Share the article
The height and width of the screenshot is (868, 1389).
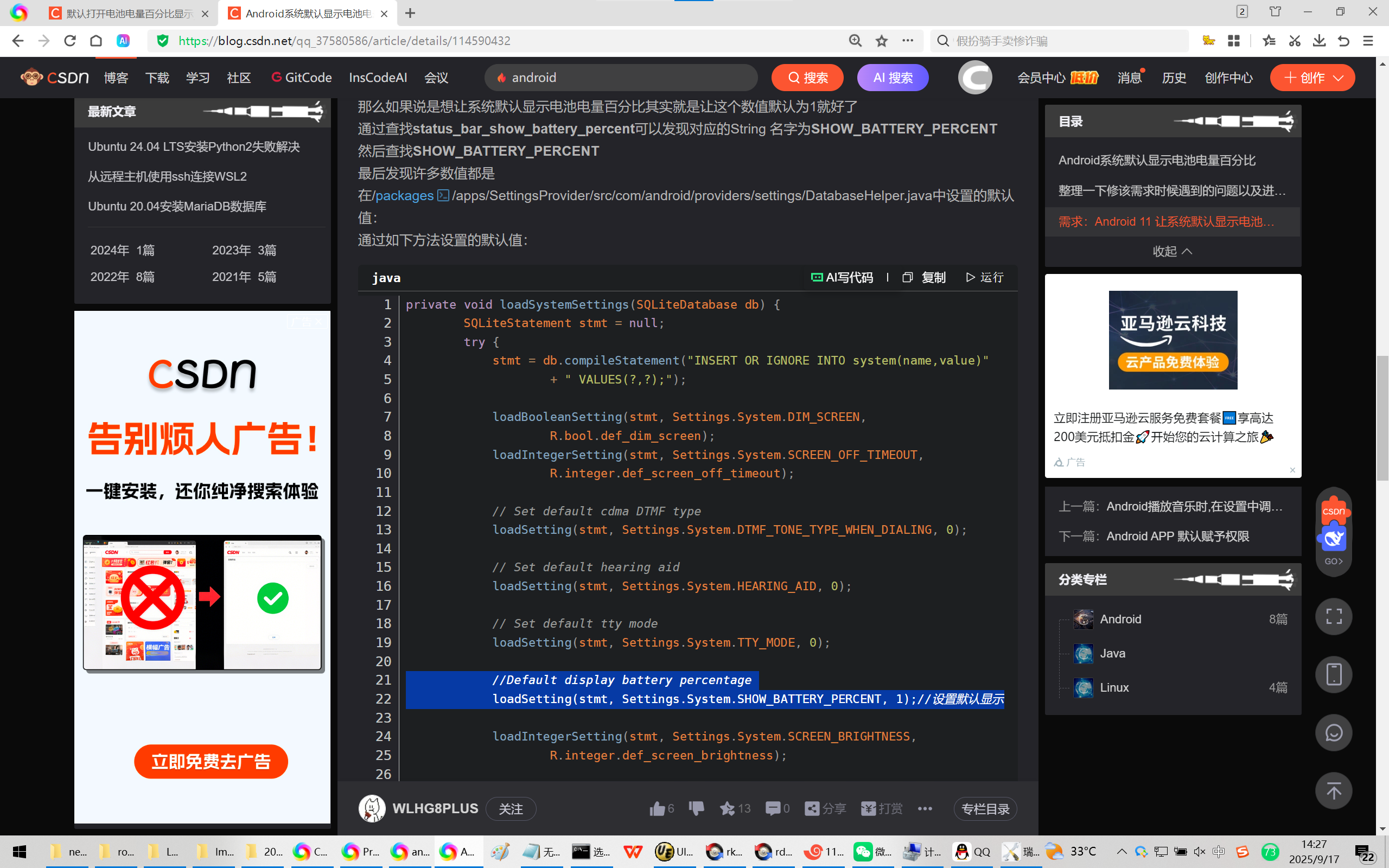825,809
